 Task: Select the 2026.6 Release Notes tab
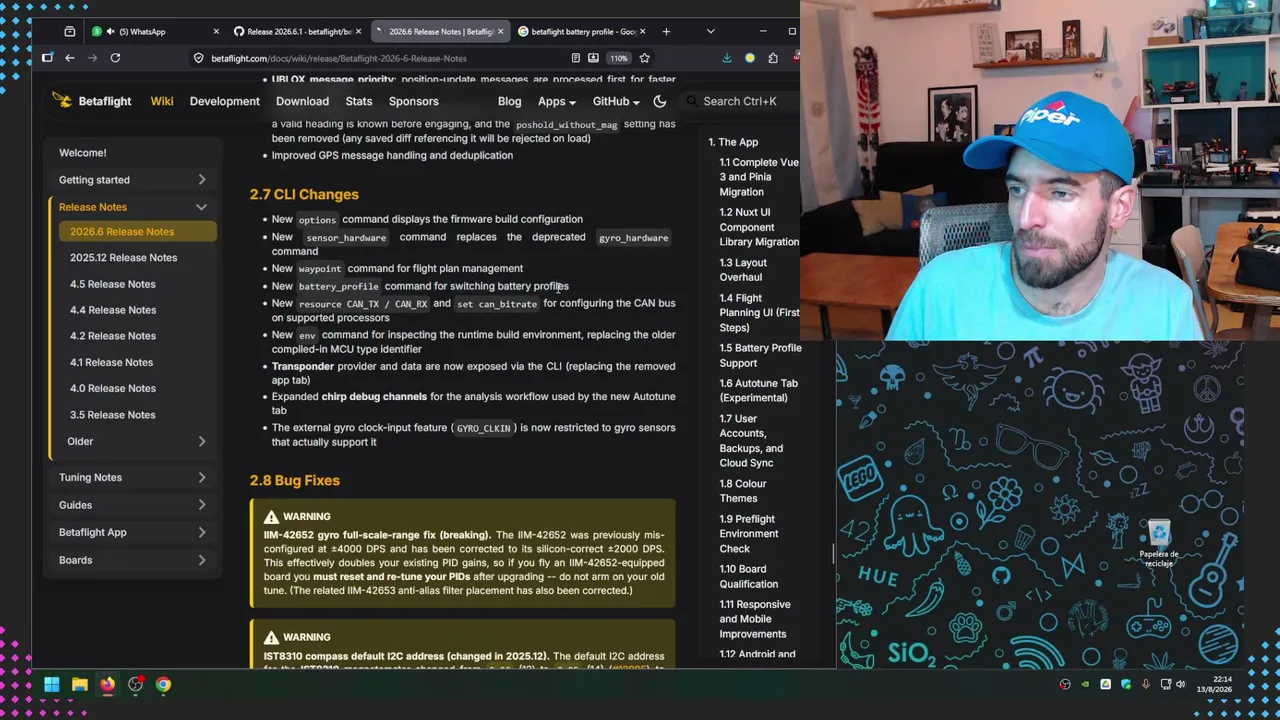(x=440, y=31)
